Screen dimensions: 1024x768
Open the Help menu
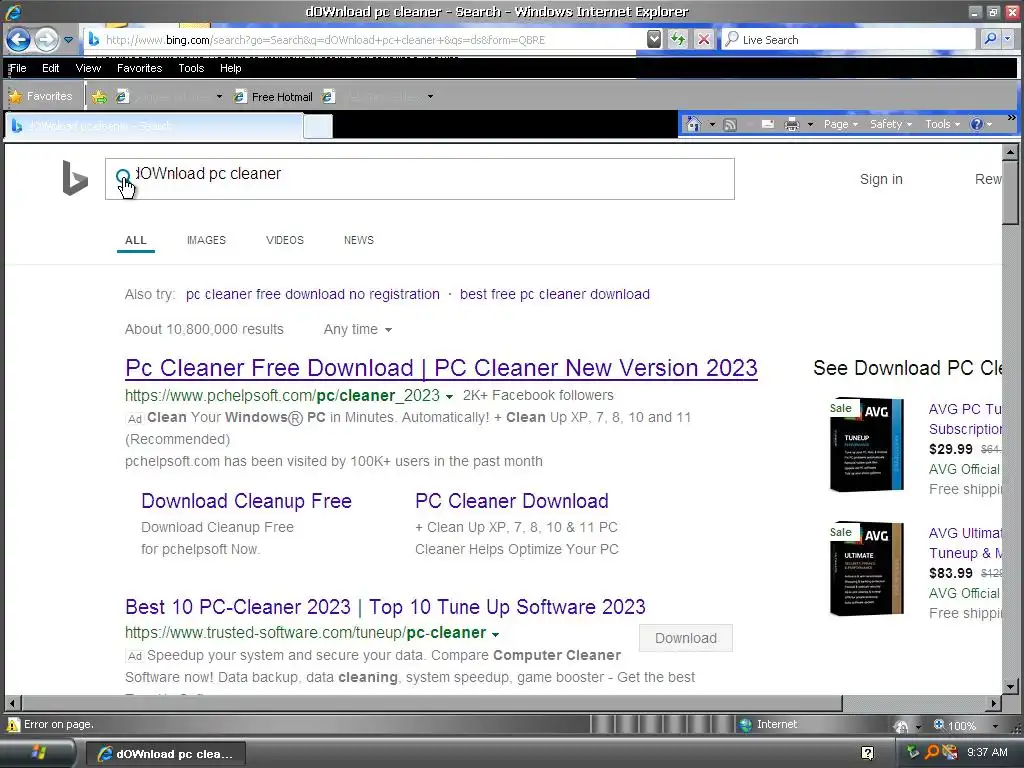[230, 68]
